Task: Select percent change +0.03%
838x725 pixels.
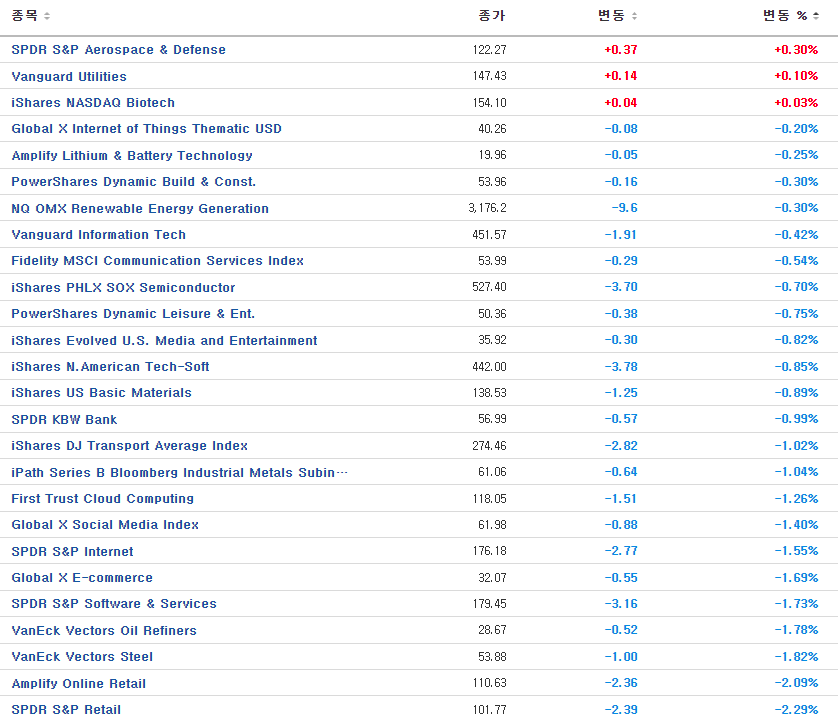Action: 796,103
